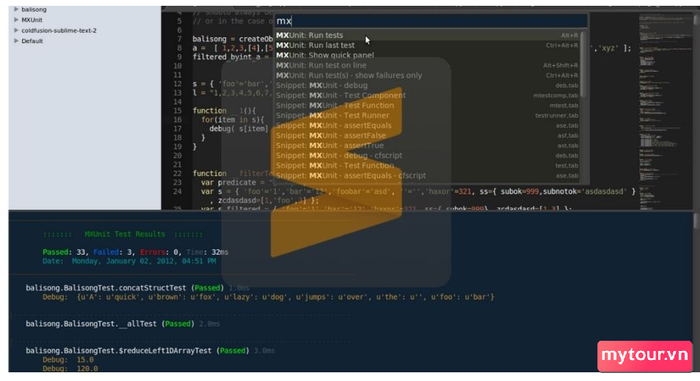Select the MXUnit tree item
Viewport: 700px width, 381px height.
[x=32, y=20]
